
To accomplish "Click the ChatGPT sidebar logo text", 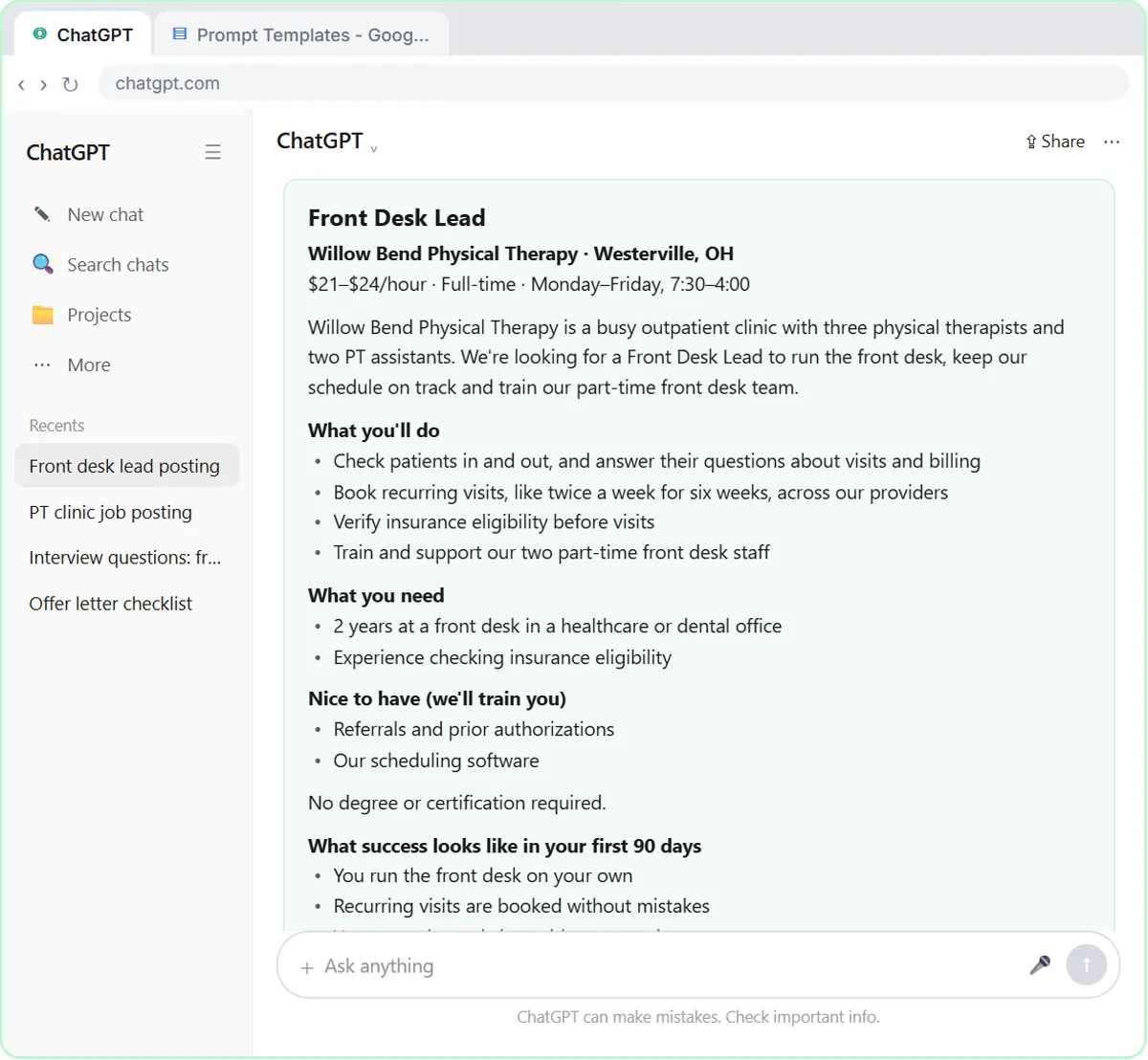I will pos(68,152).
